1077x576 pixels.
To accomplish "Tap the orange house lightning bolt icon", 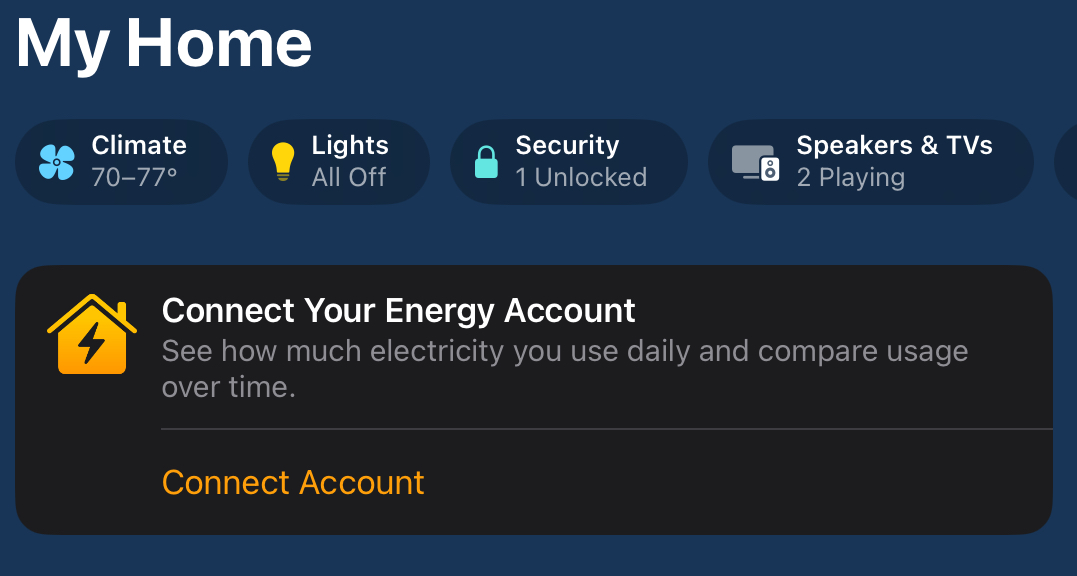I will click(92, 334).
